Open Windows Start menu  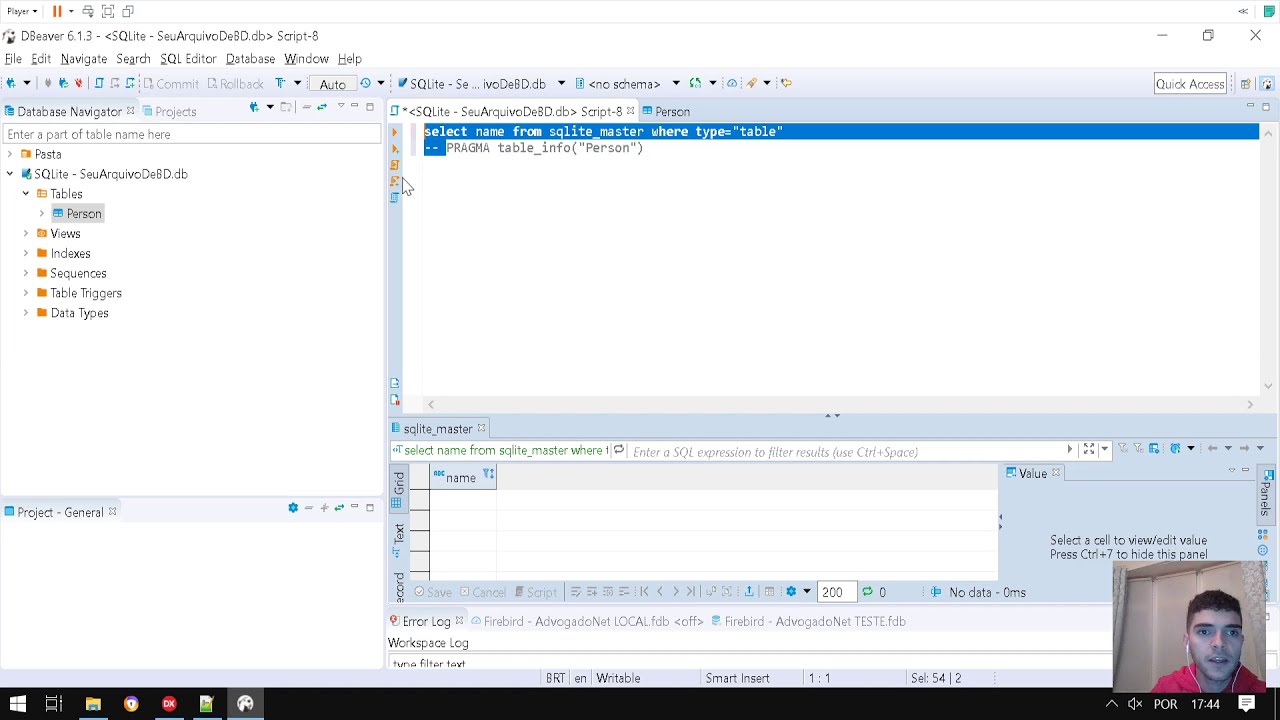17,704
